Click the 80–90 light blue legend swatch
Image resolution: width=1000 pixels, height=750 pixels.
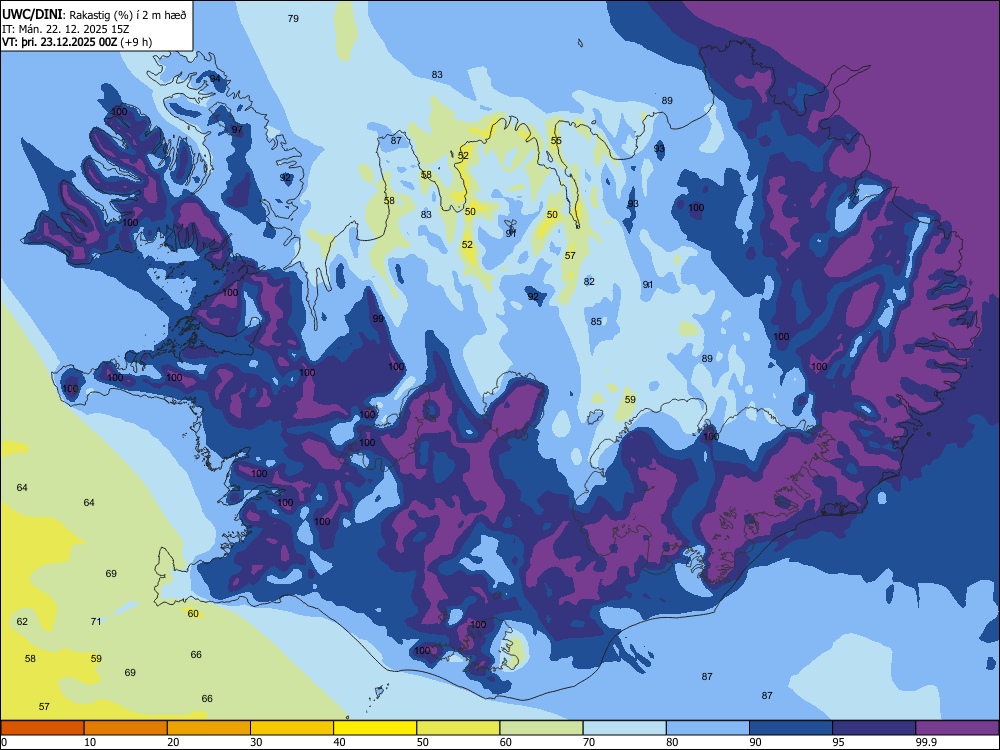point(707,728)
